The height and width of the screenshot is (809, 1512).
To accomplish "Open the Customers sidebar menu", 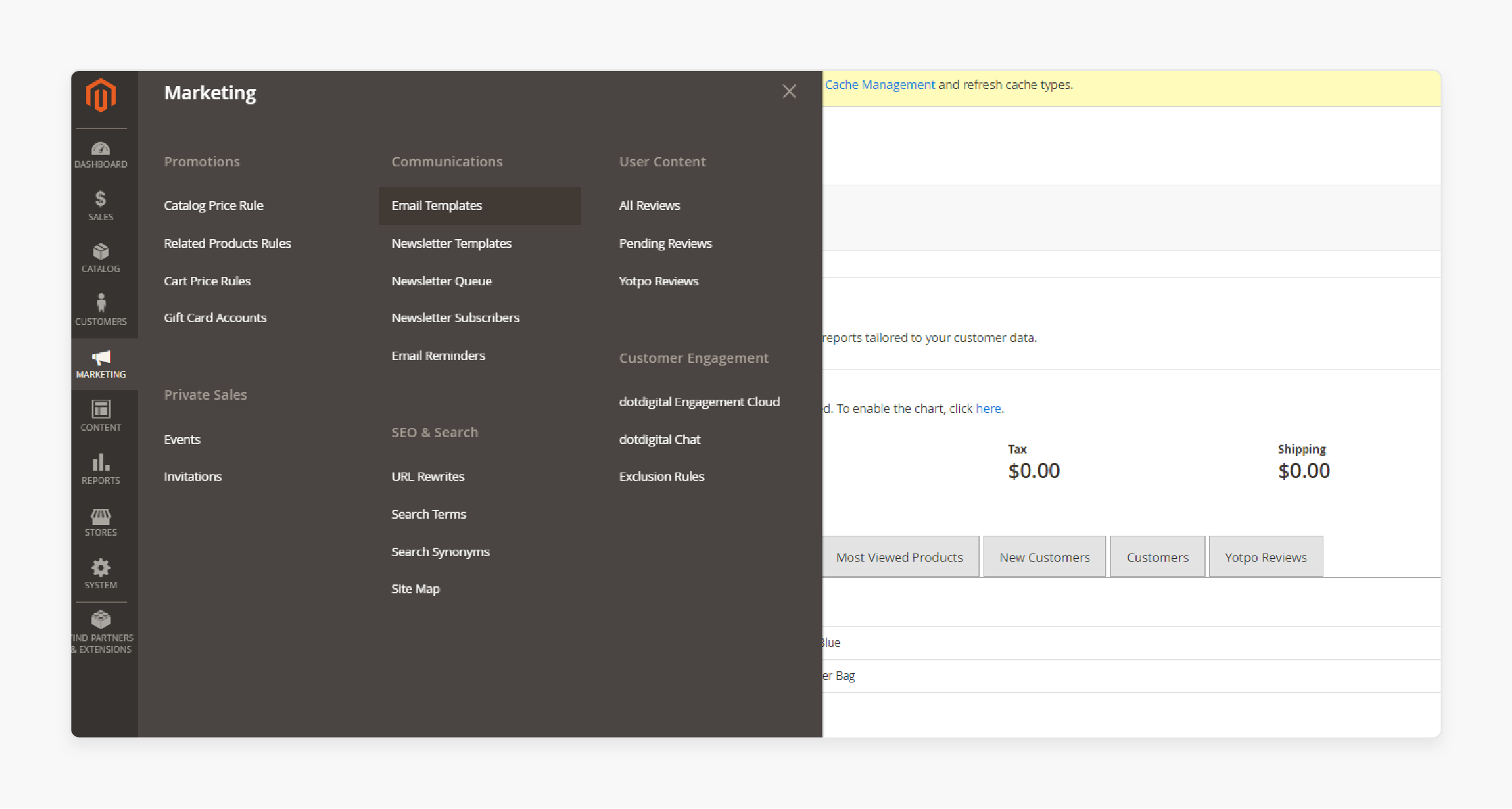I will [x=101, y=310].
